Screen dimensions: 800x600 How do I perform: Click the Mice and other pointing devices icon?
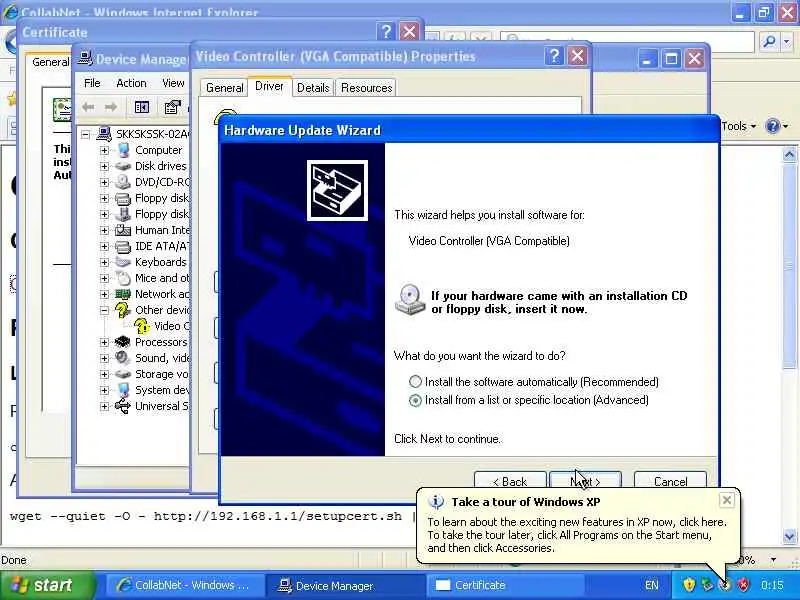click(x=123, y=278)
